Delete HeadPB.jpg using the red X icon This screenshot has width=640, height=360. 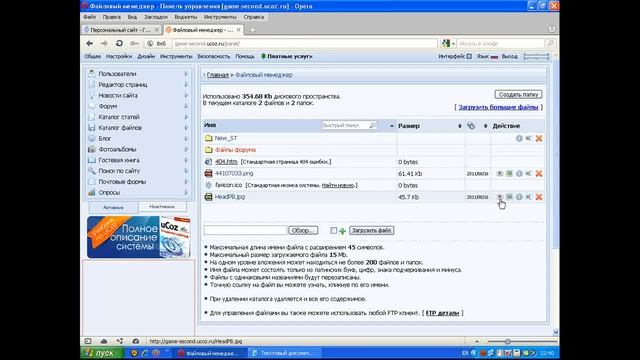(x=539, y=197)
